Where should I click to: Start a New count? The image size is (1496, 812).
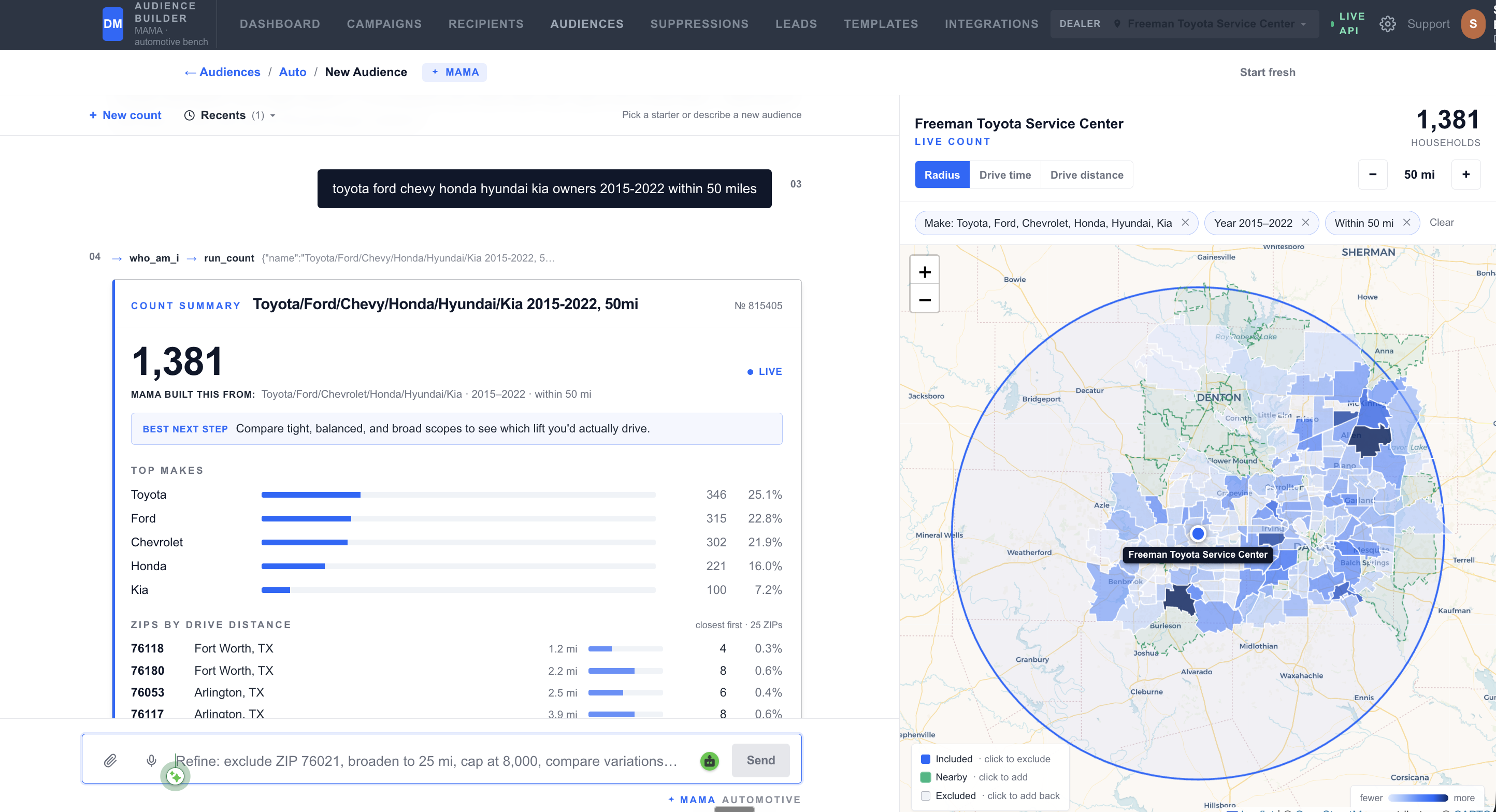click(125, 115)
